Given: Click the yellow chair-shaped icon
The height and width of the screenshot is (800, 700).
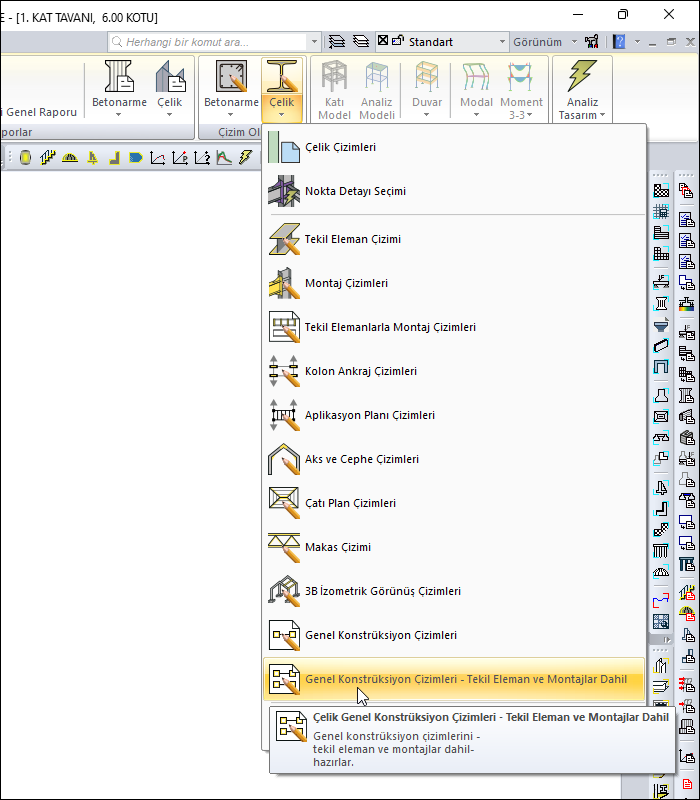Looking at the screenshot, I should pyautogui.click(x=92, y=158).
